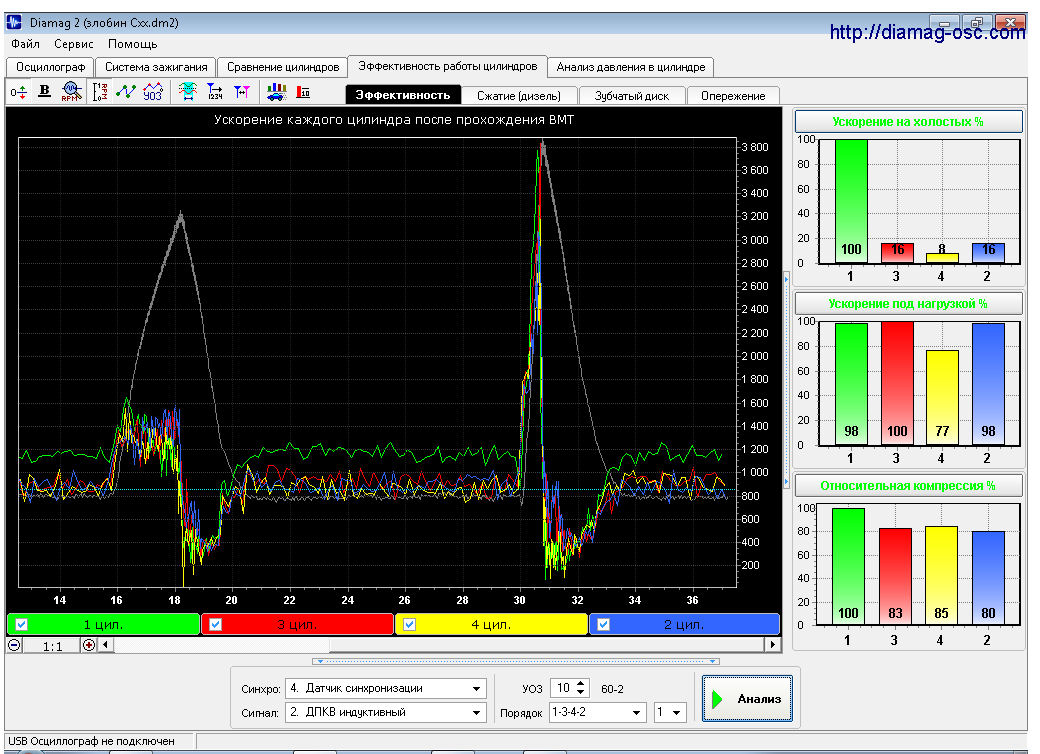Zoom out with the minus magnifier button
The width and height of the screenshot is (1040, 754).
pyautogui.click(x=14, y=645)
